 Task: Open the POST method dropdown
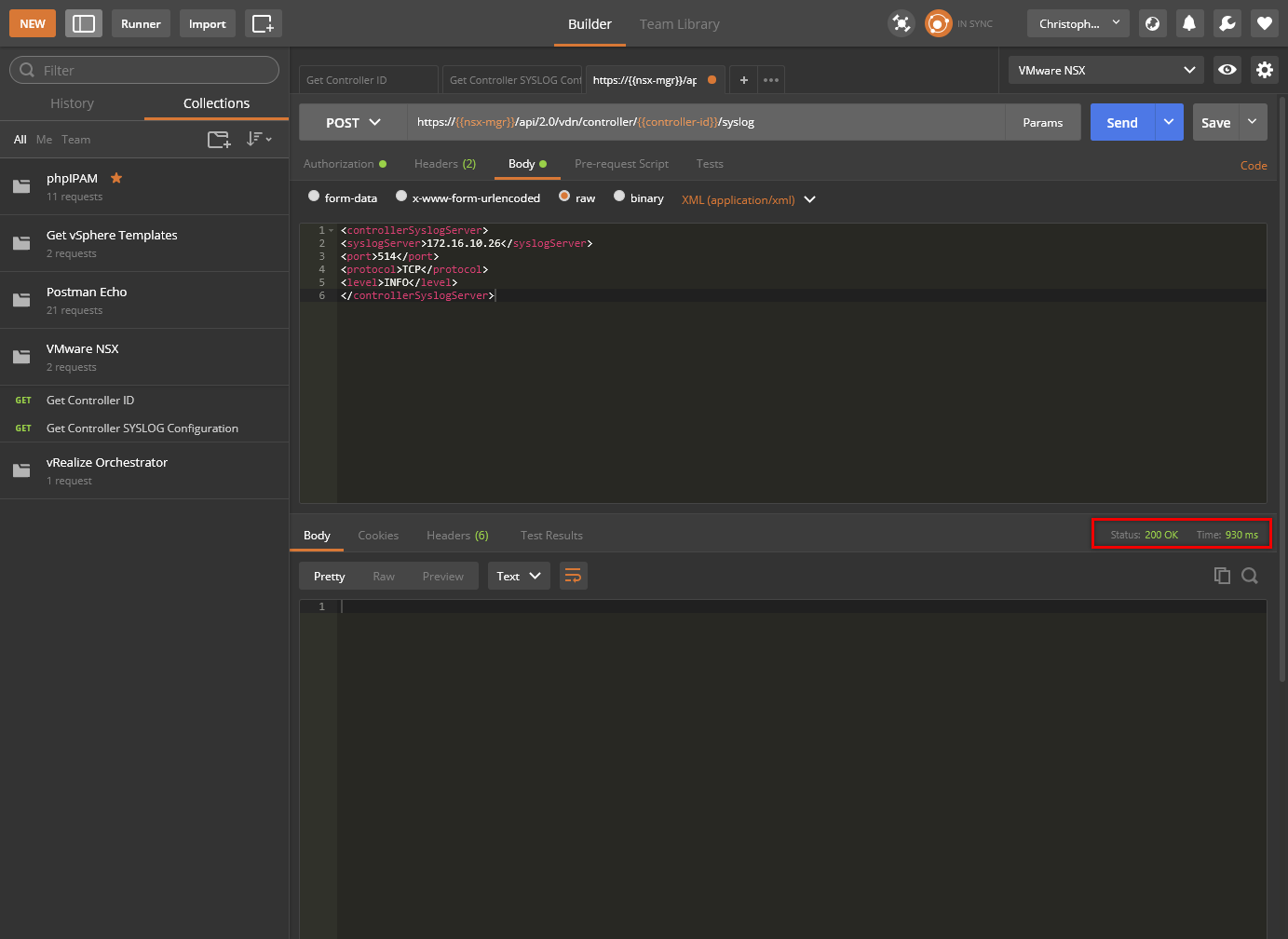353,122
